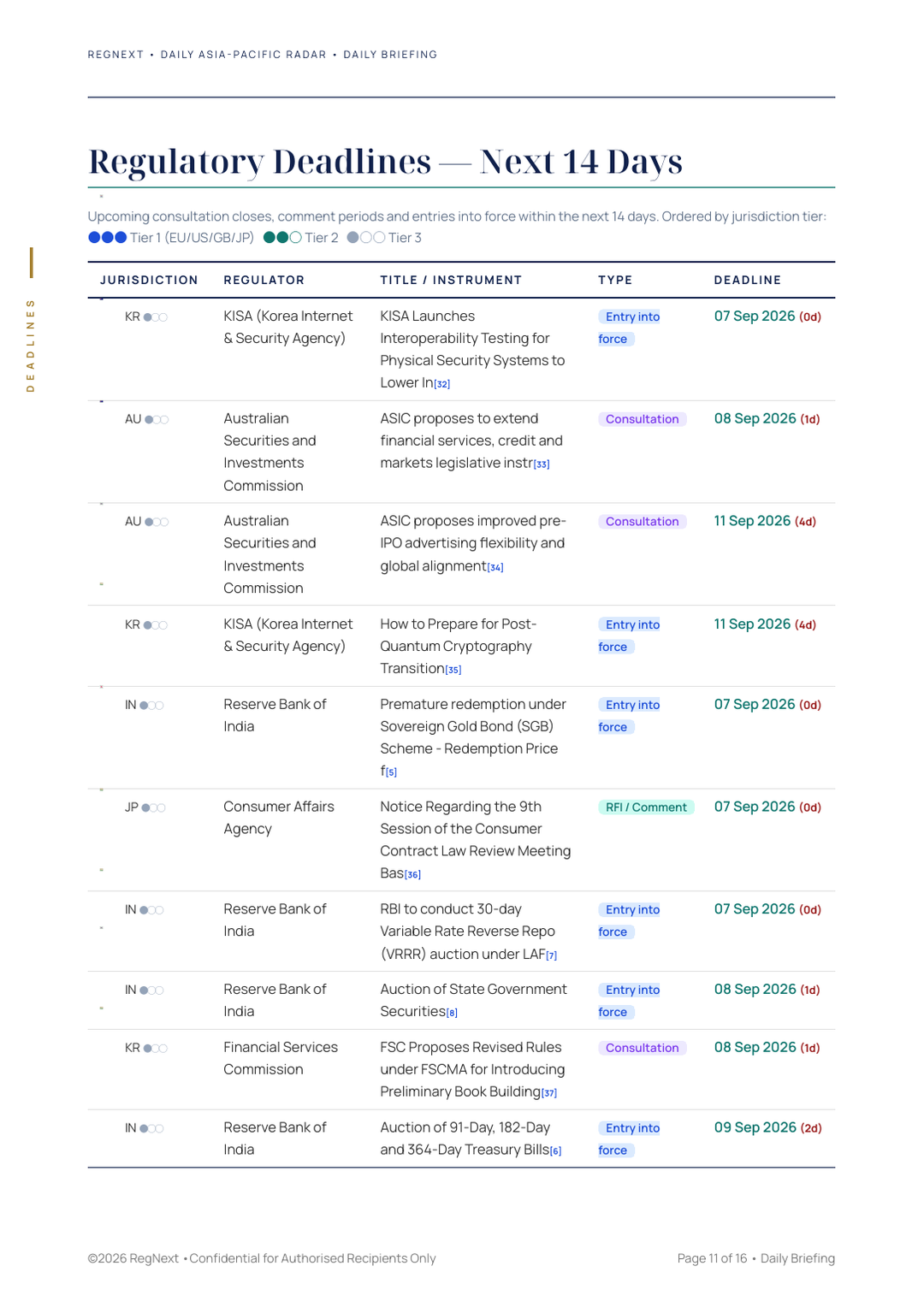Open footnote link [8] after State Government Securities
This screenshot has height=1307, width=924.
click(x=452, y=1013)
